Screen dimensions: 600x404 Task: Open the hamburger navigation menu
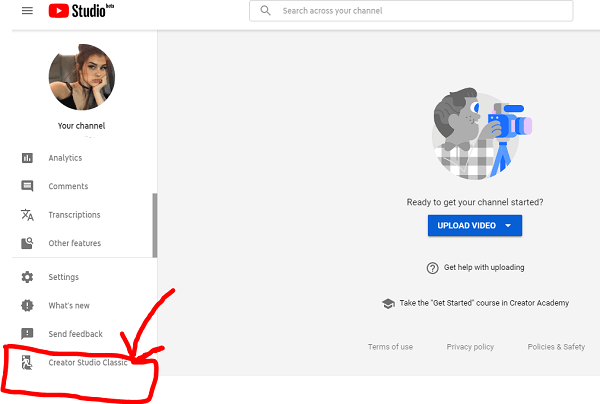click(27, 11)
